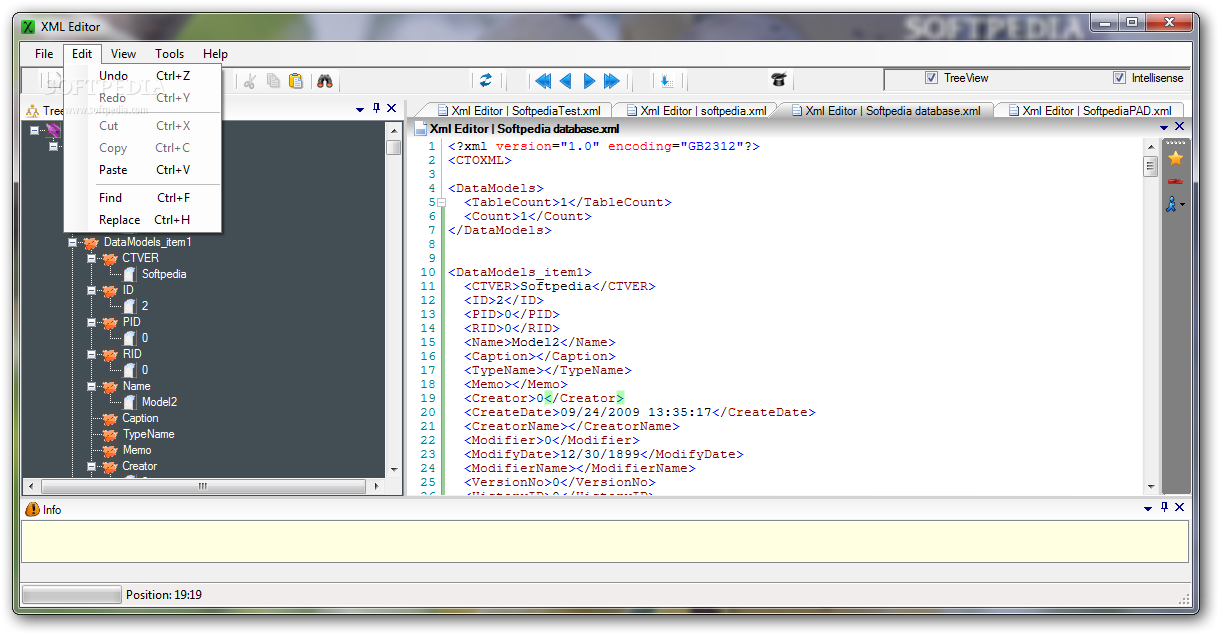Remove bookmark with the red minus icon
The image size is (1220, 635).
click(1175, 181)
